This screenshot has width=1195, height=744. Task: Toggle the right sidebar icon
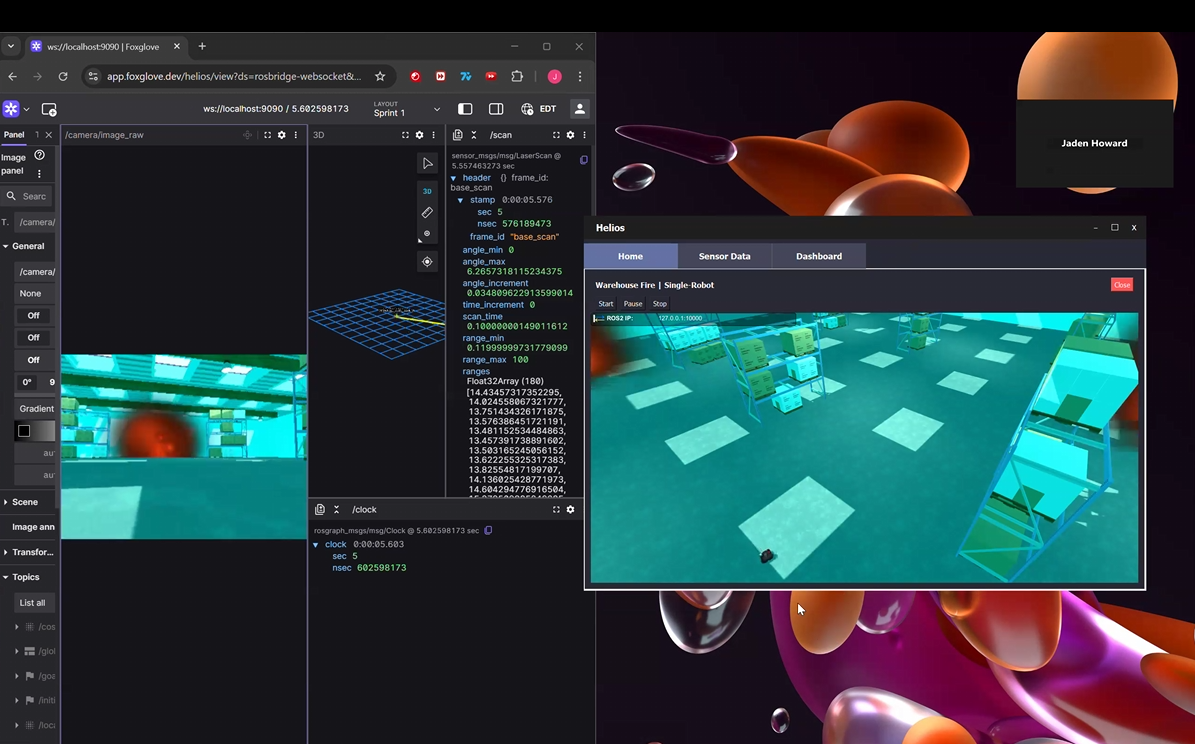tap(496, 109)
